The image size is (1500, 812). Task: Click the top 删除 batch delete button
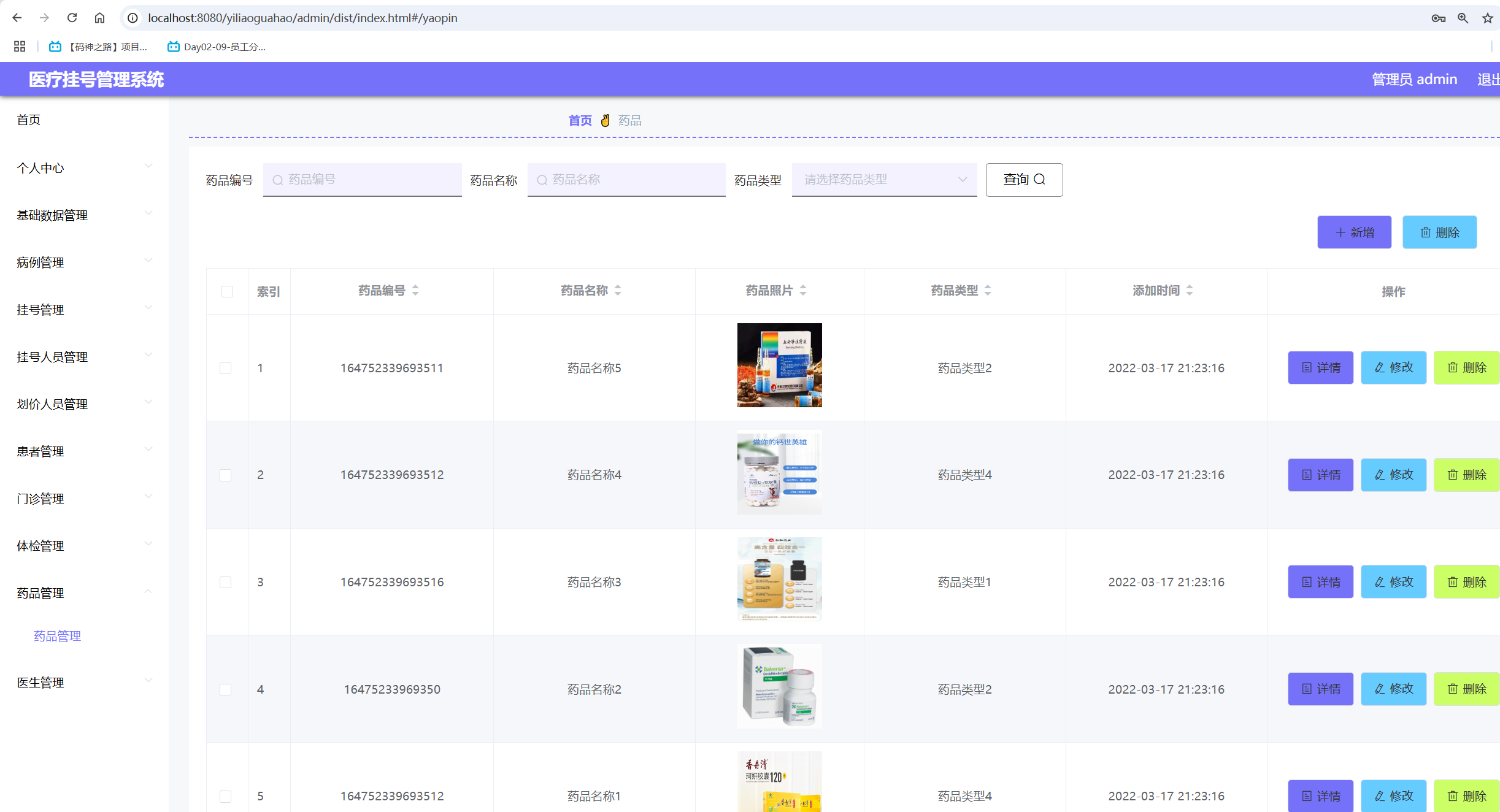(1439, 232)
